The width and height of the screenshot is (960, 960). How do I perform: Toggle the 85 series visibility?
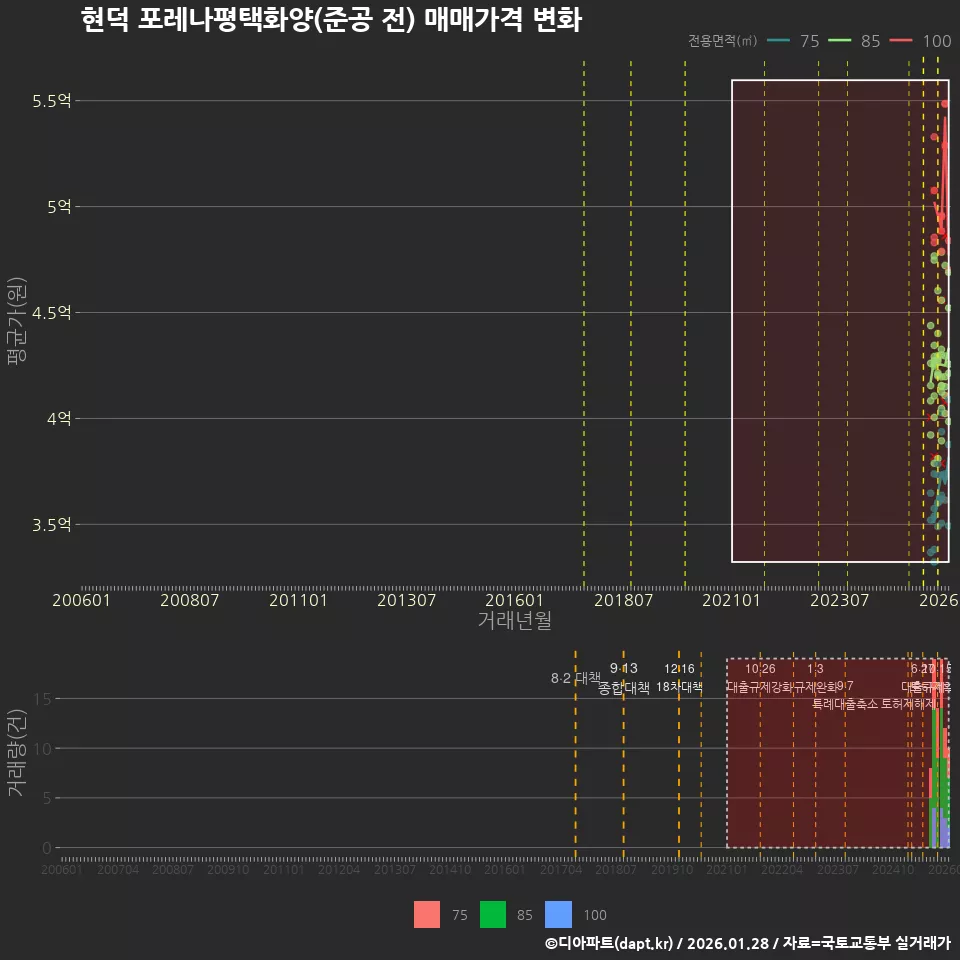pyautogui.click(x=868, y=42)
